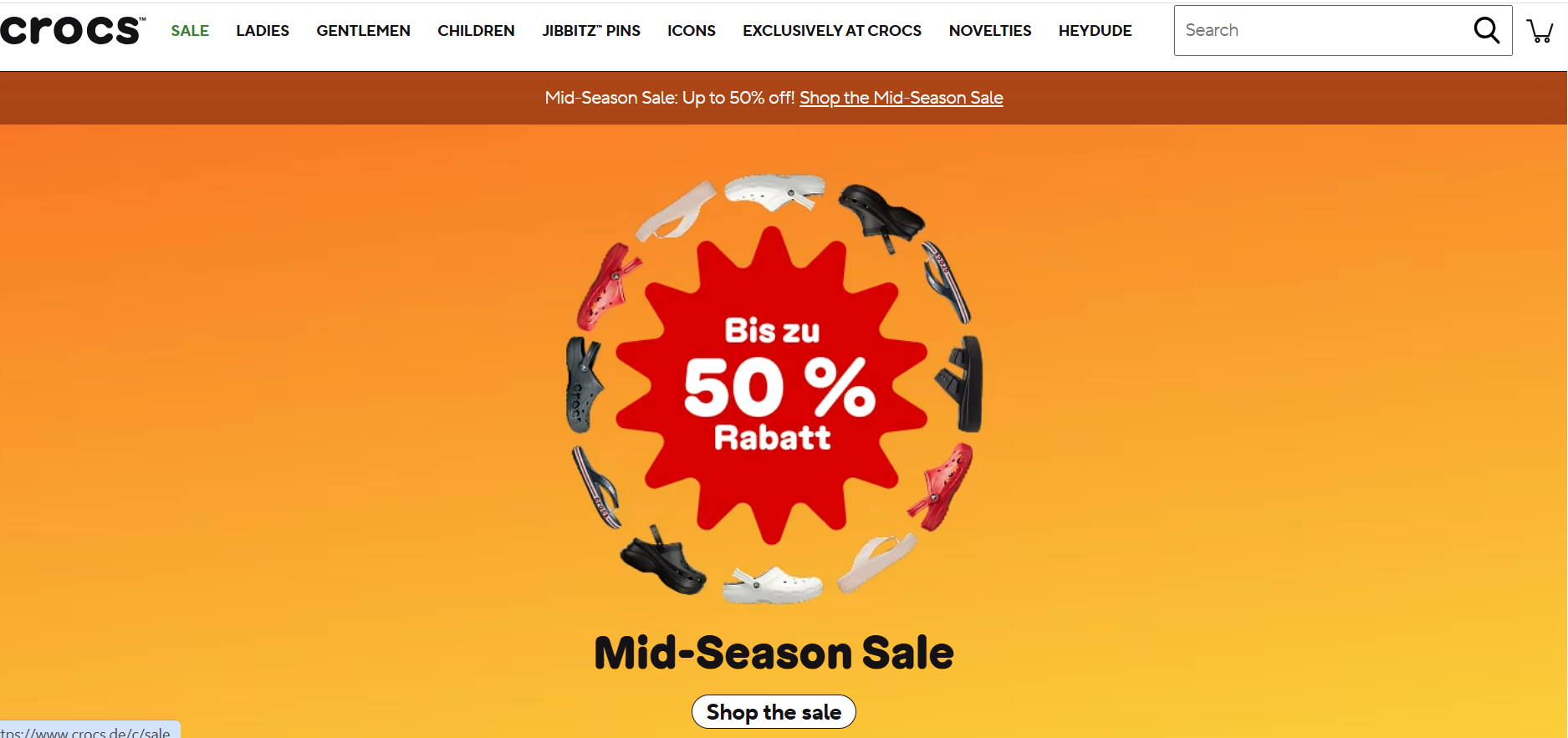Focus the Search input field
This screenshot has width=1568, height=738.
click(1321, 30)
